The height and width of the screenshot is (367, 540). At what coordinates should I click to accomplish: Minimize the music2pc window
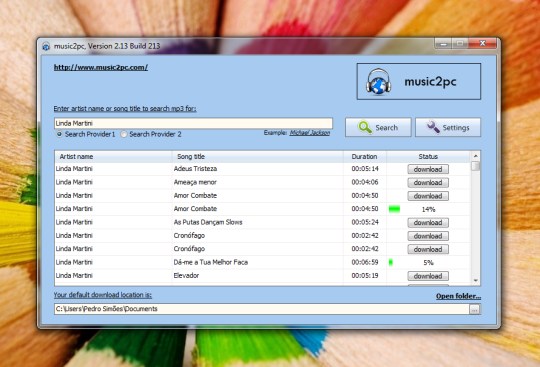click(444, 44)
